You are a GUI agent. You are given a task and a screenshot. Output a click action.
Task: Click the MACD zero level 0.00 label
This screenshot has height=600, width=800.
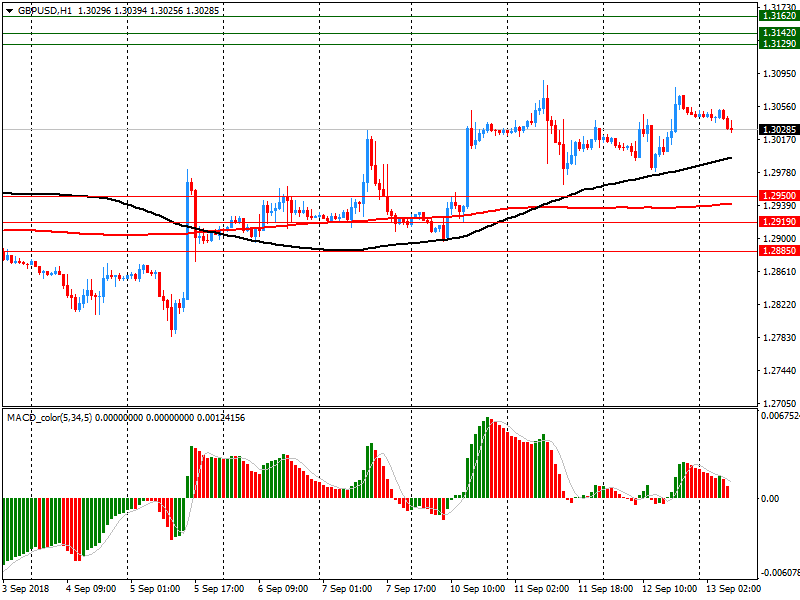click(x=770, y=498)
